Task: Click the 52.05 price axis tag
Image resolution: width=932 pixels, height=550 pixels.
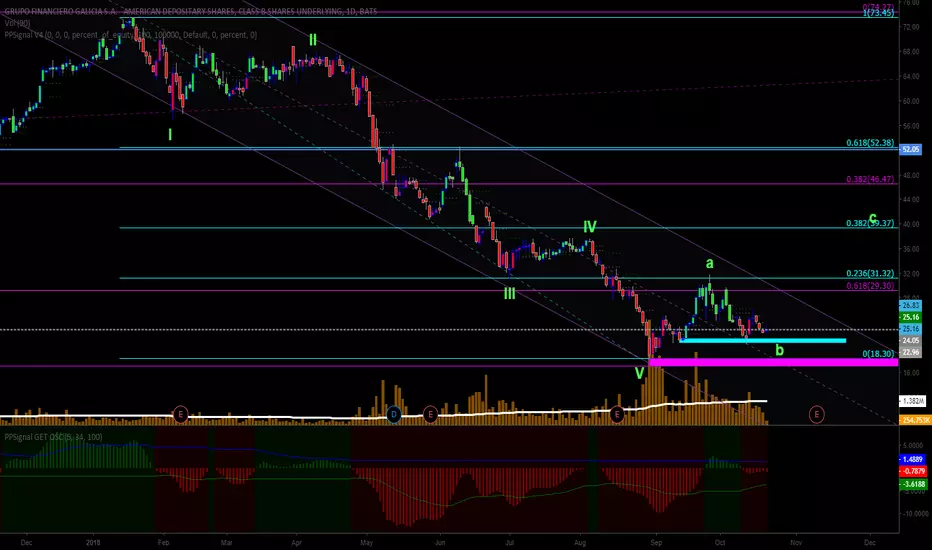Action: [911, 149]
